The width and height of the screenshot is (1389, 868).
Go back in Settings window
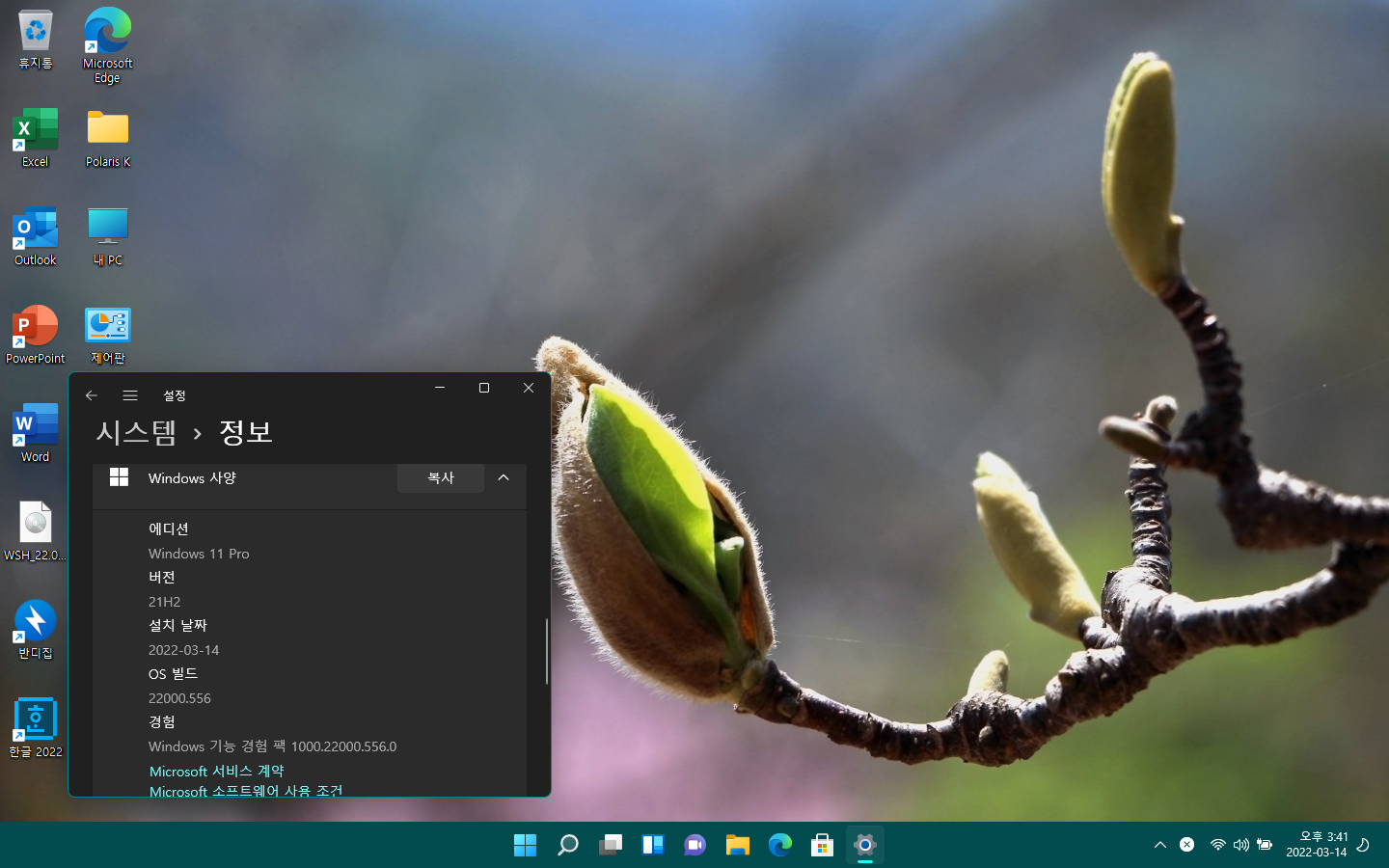tap(92, 395)
